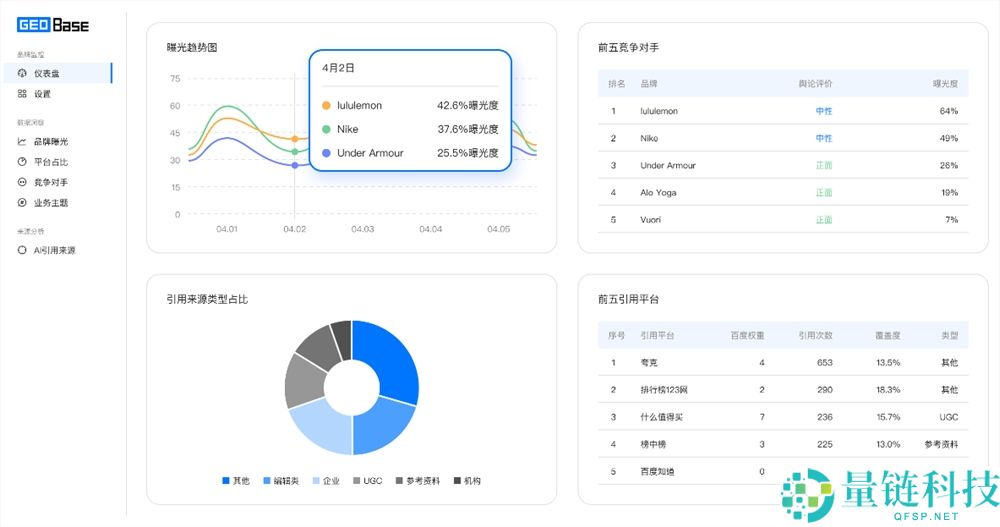Click the 前五竞争对手 card title

point(628,47)
